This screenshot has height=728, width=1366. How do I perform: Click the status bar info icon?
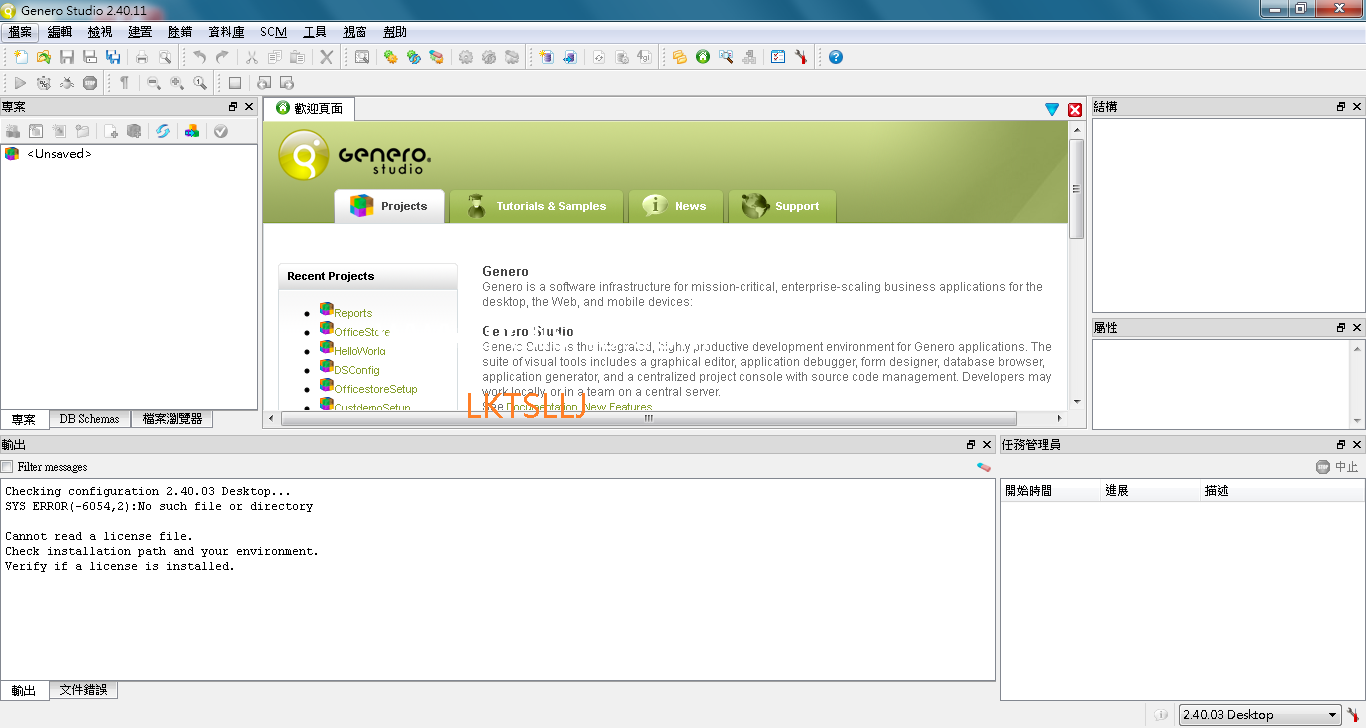tap(1161, 715)
